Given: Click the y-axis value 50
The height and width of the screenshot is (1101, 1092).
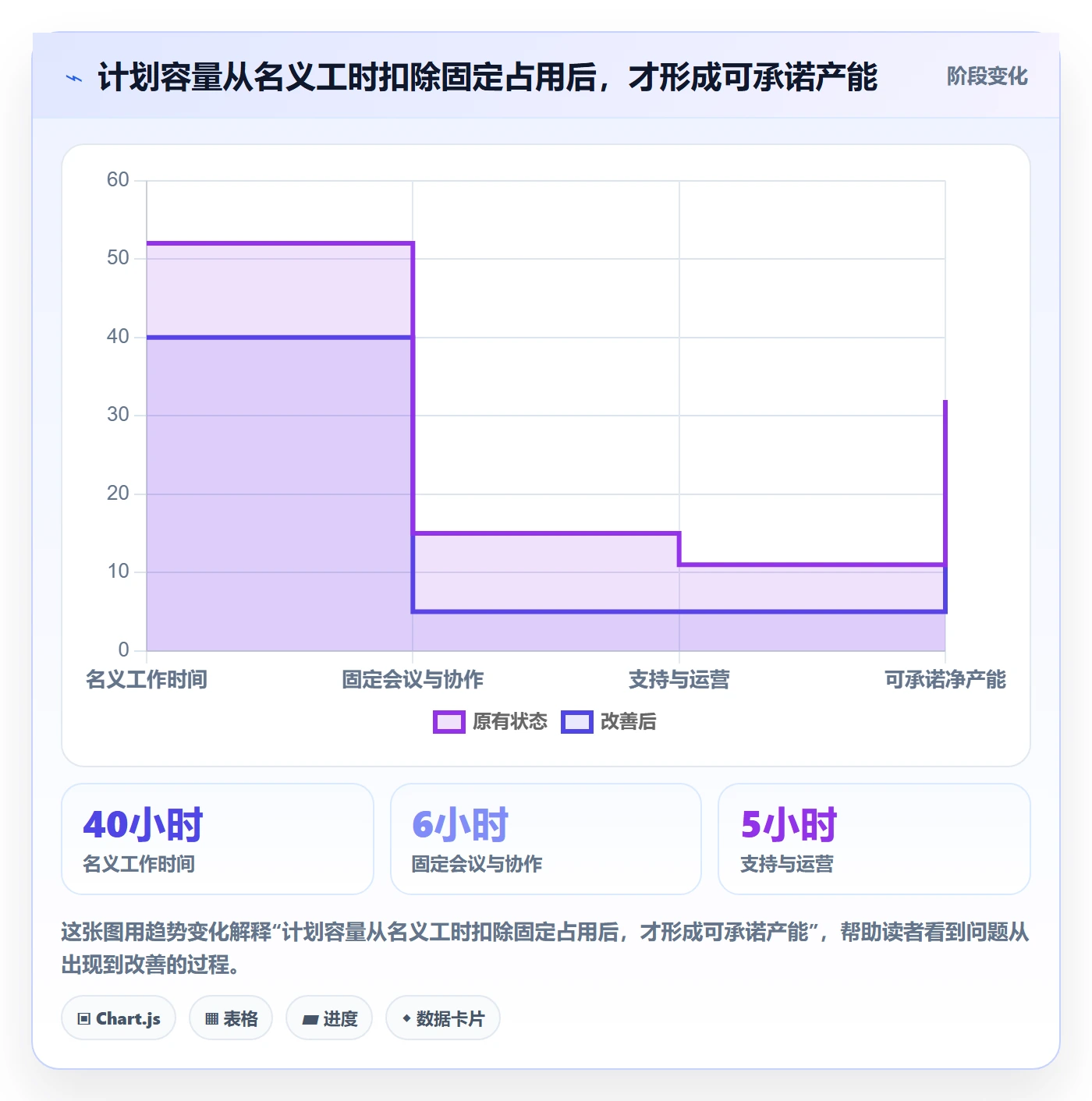Looking at the screenshot, I should tap(118, 258).
